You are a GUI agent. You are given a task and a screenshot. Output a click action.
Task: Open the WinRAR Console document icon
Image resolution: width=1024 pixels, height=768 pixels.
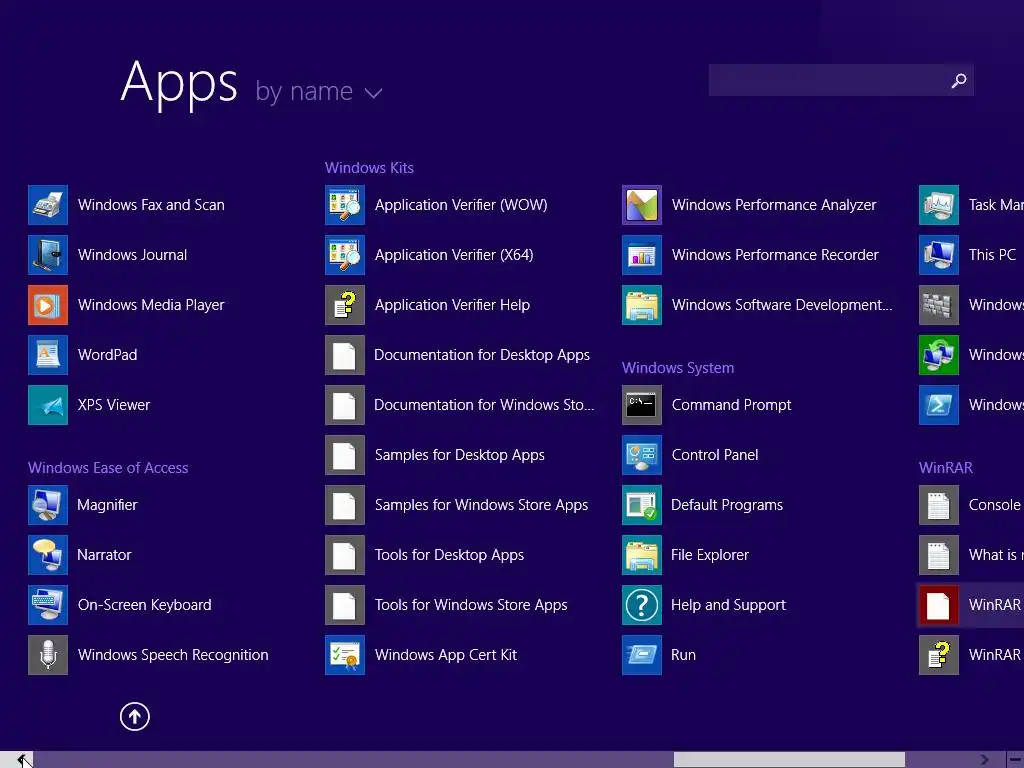point(939,505)
